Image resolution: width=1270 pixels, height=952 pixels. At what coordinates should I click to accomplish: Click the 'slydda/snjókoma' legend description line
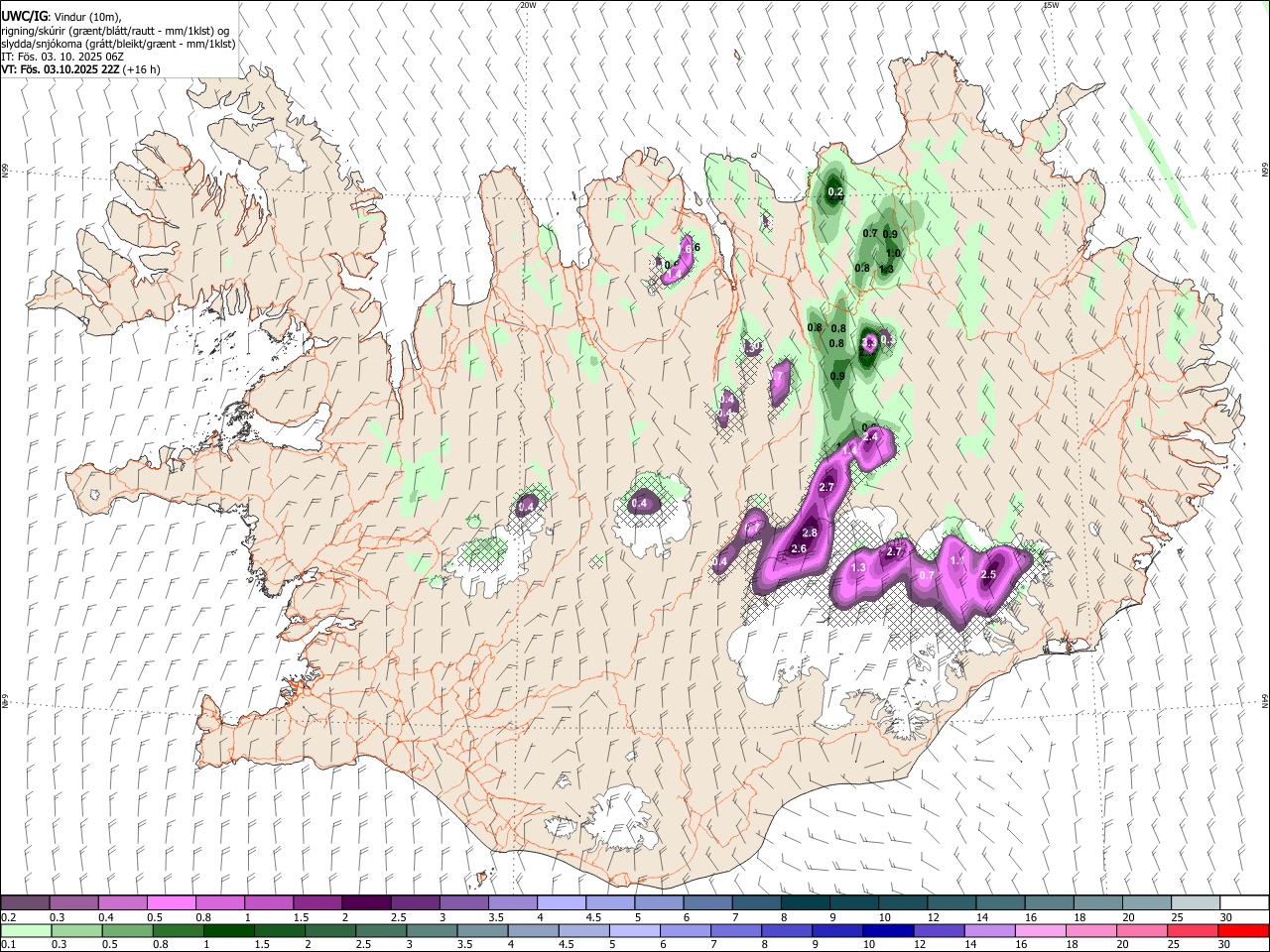[x=118, y=44]
